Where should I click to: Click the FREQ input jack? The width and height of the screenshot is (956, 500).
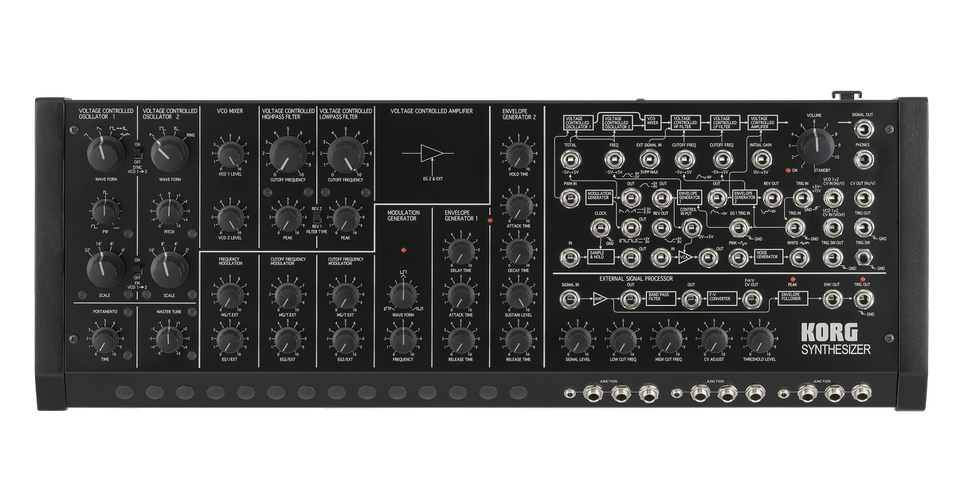615,159
